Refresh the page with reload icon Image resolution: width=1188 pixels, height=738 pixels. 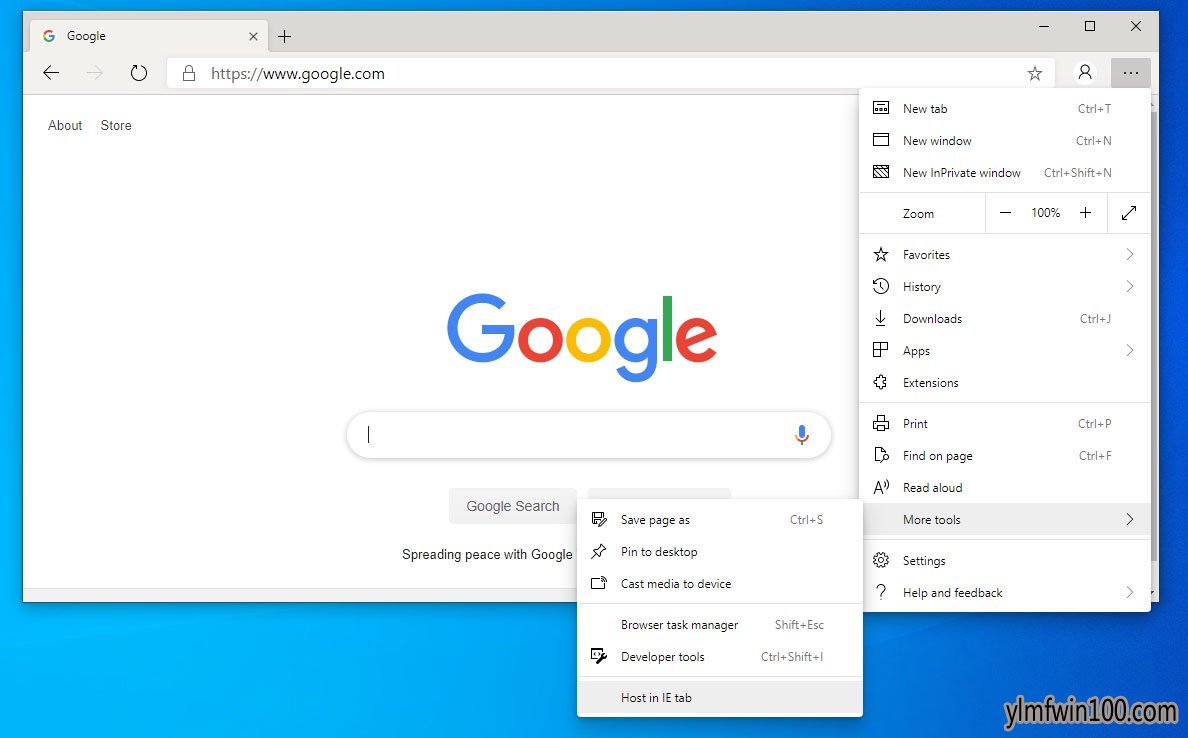[x=139, y=73]
